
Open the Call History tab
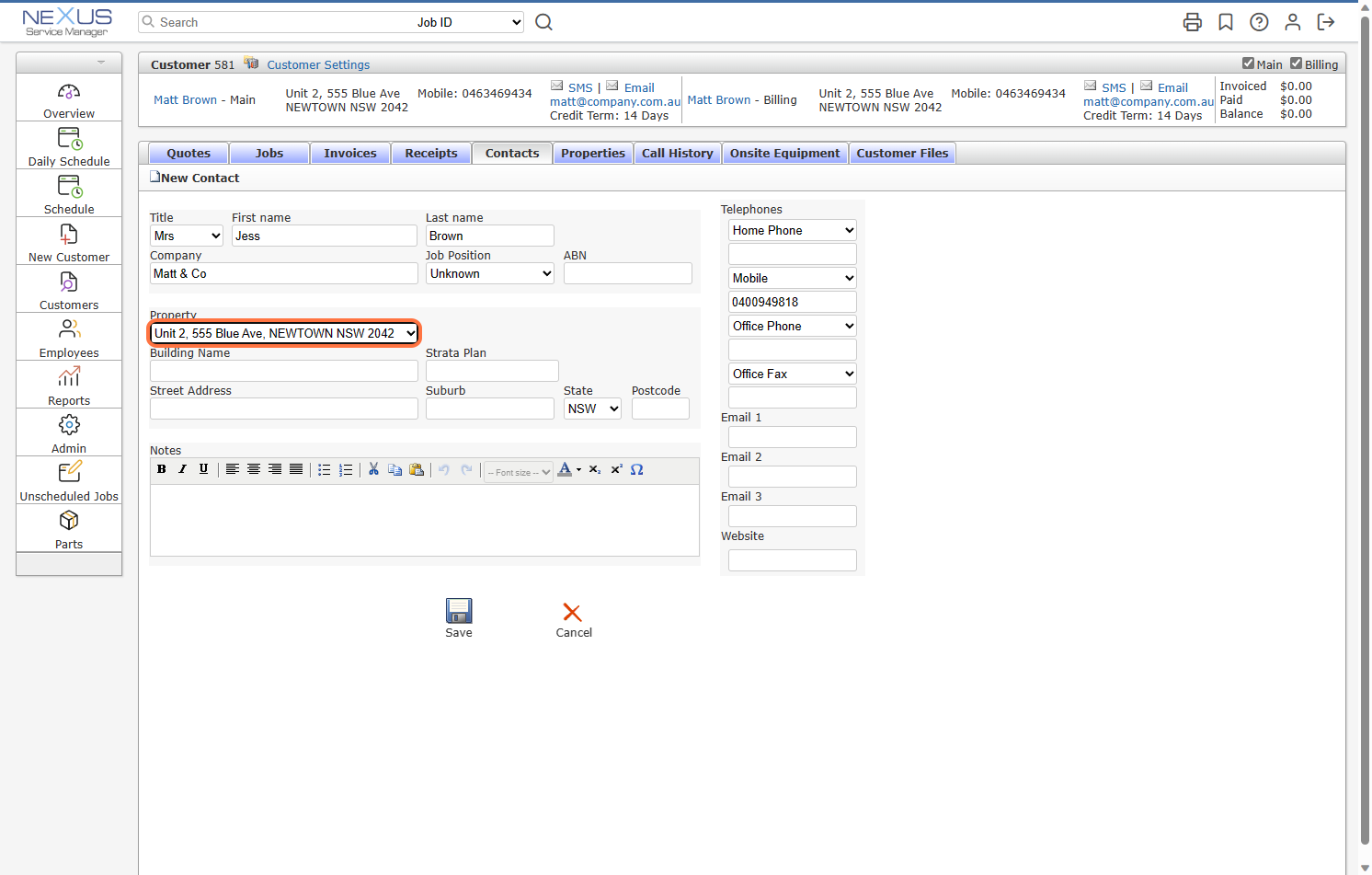(x=677, y=153)
